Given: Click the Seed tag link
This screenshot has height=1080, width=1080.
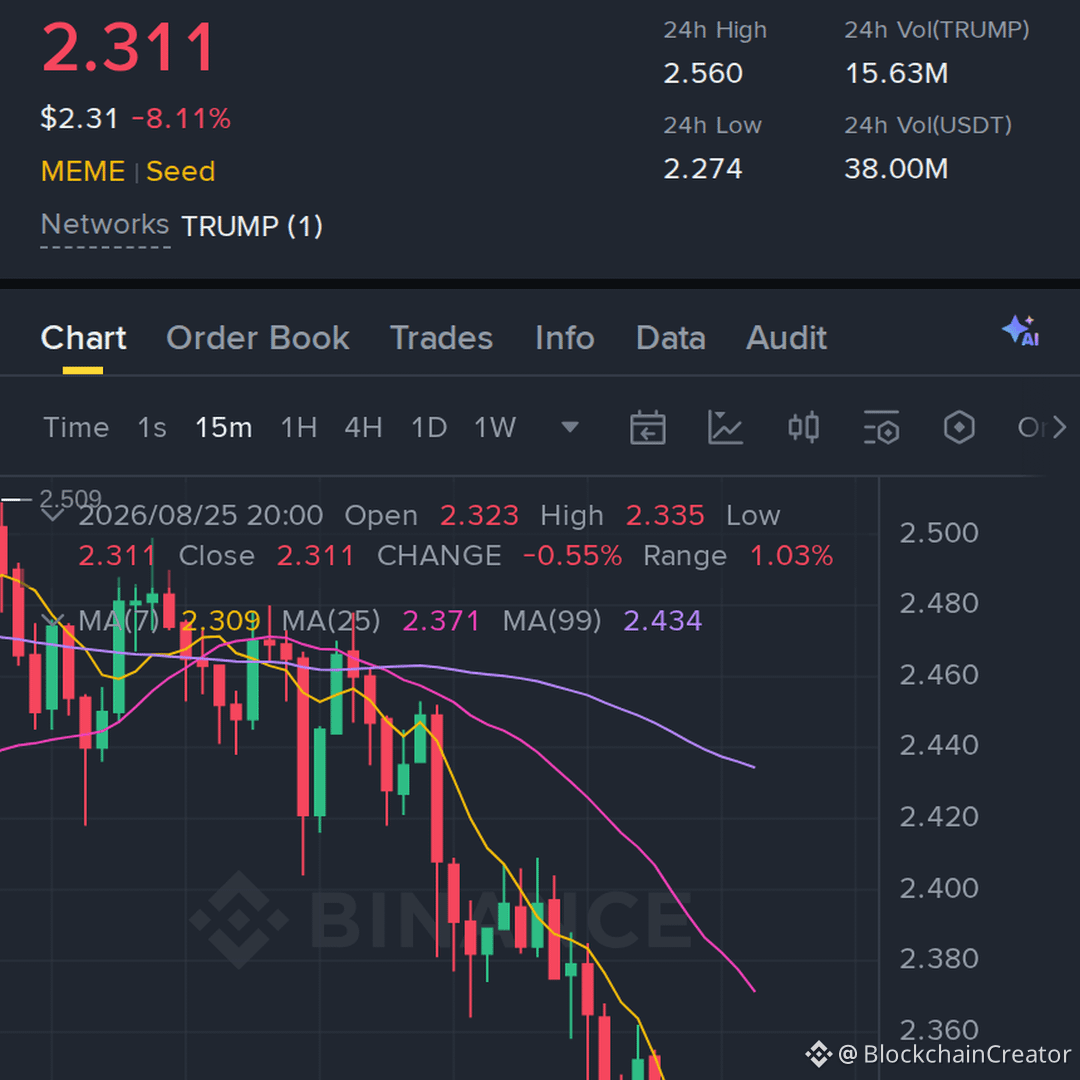Looking at the screenshot, I should pyautogui.click(x=180, y=171).
